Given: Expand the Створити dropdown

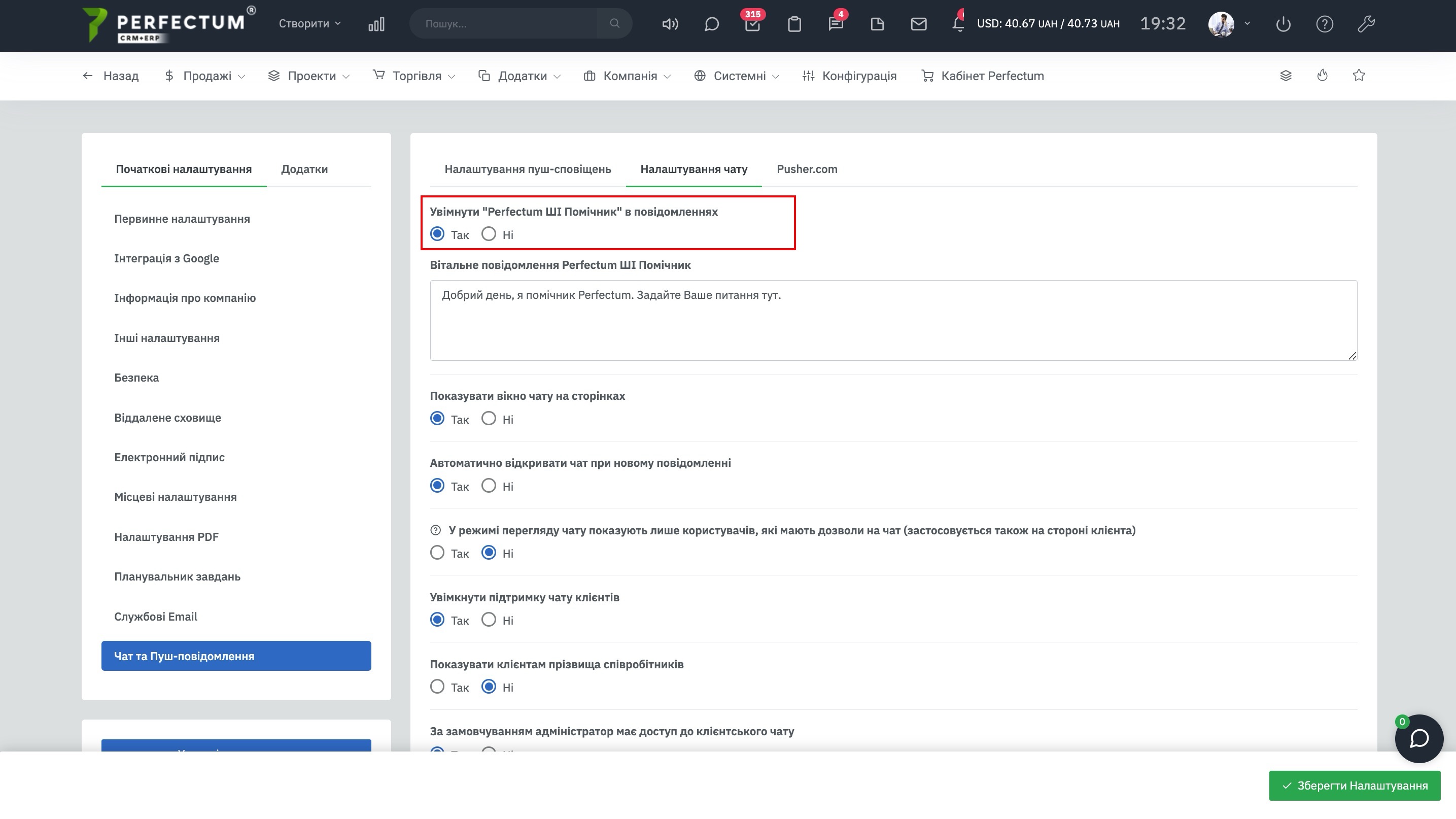Looking at the screenshot, I should (309, 24).
